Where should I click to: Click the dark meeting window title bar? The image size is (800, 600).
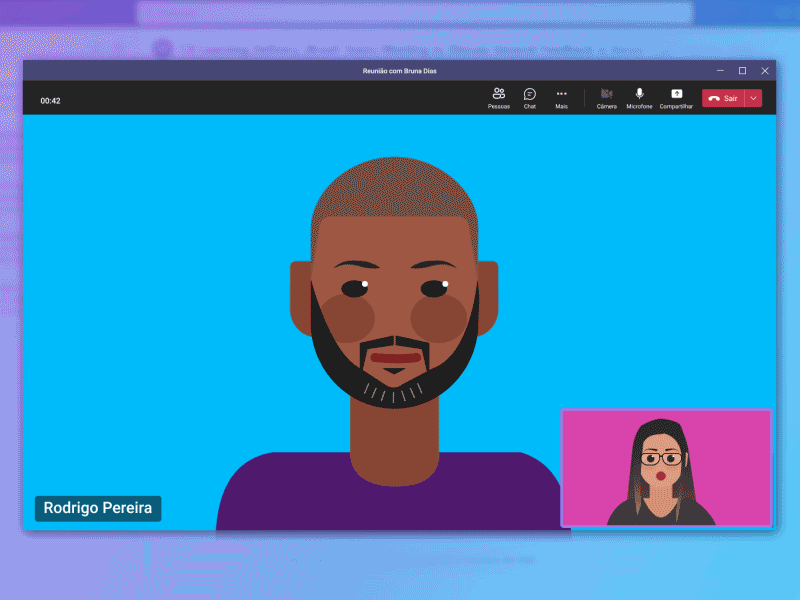point(250,71)
